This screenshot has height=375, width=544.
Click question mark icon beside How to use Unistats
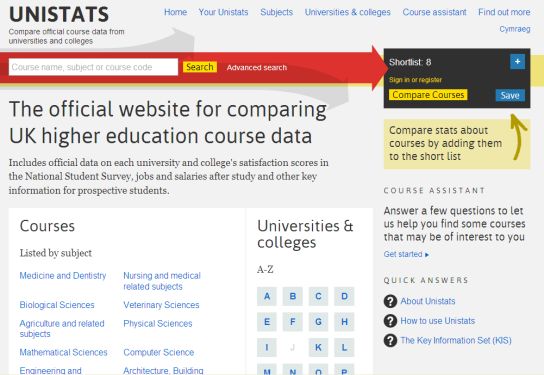(x=390, y=321)
